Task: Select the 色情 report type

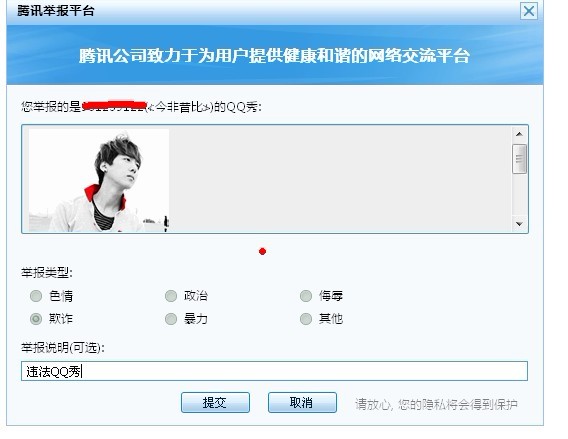Action: 36,296
